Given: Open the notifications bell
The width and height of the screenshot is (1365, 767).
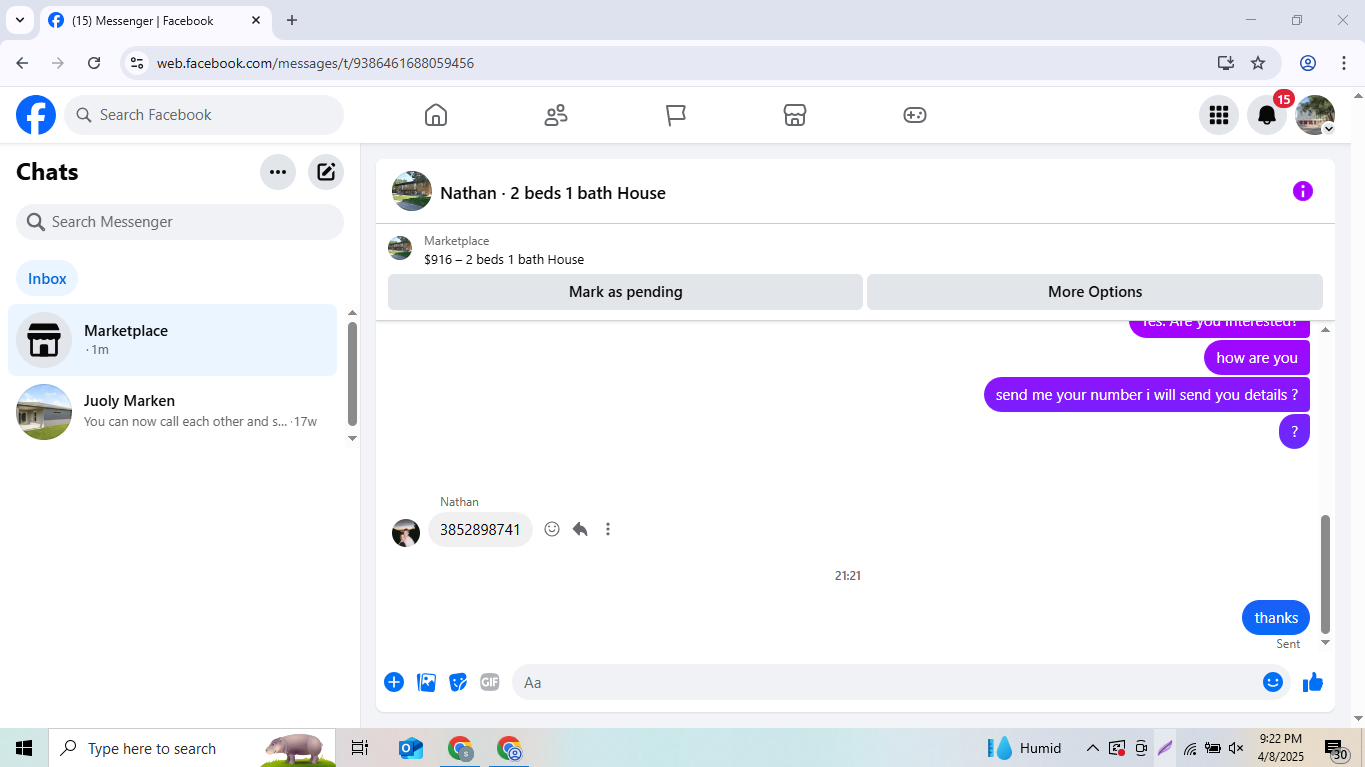Looking at the screenshot, I should tap(1267, 115).
